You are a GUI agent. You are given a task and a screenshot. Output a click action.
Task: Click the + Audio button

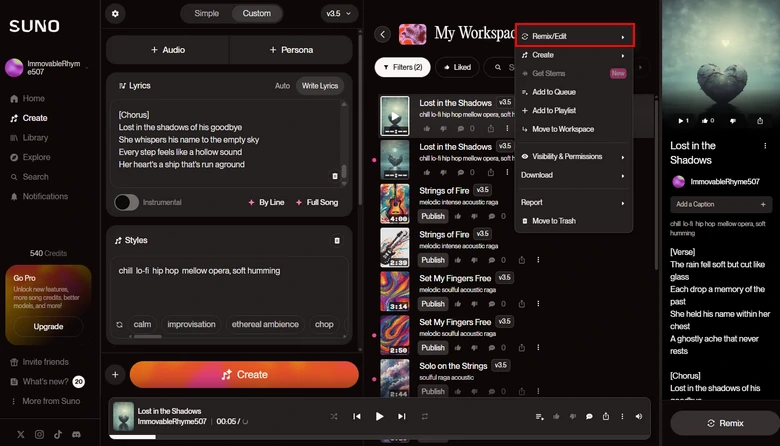click(x=168, y=50)
